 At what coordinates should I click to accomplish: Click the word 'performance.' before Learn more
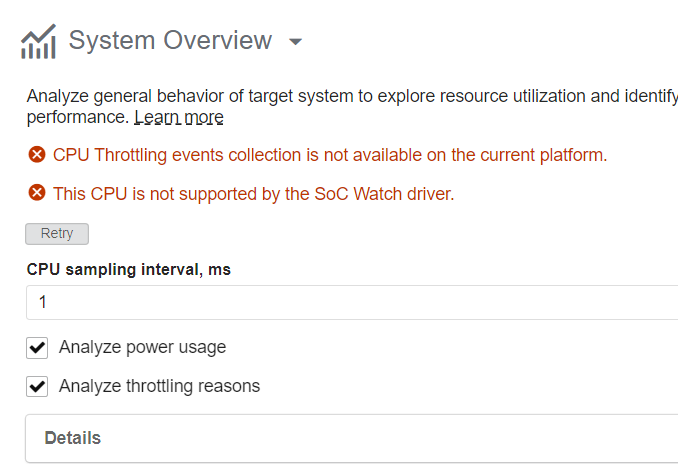click(78, 118)
